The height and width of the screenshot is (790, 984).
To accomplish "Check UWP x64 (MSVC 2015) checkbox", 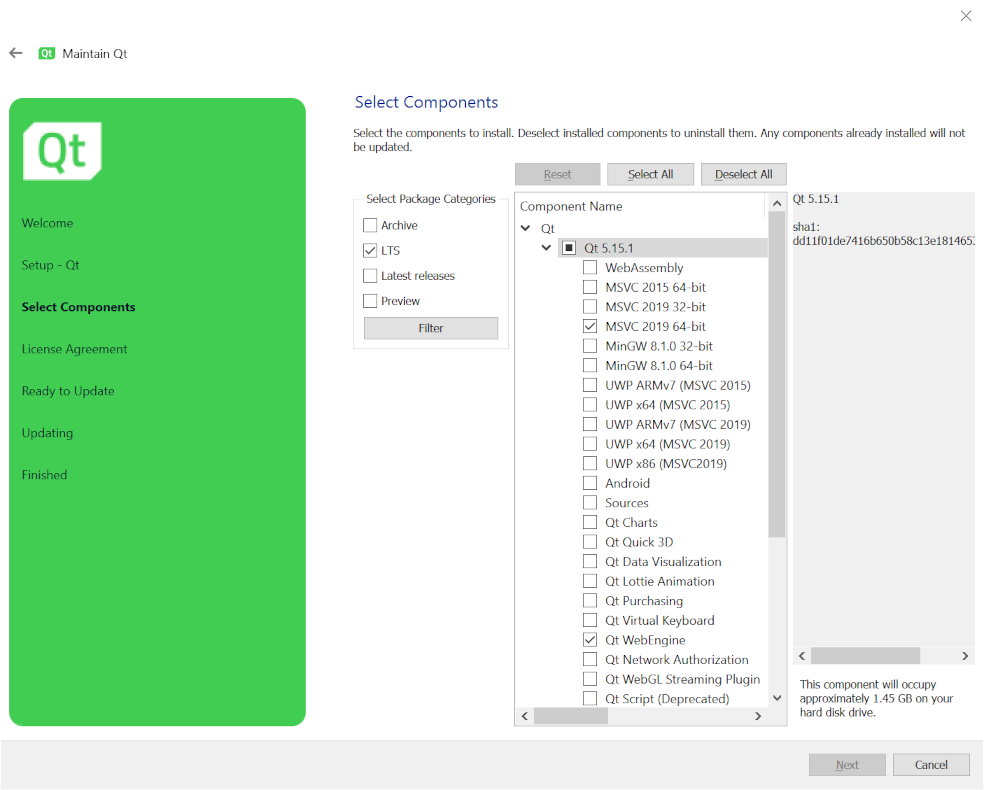I will coord(590,405).
